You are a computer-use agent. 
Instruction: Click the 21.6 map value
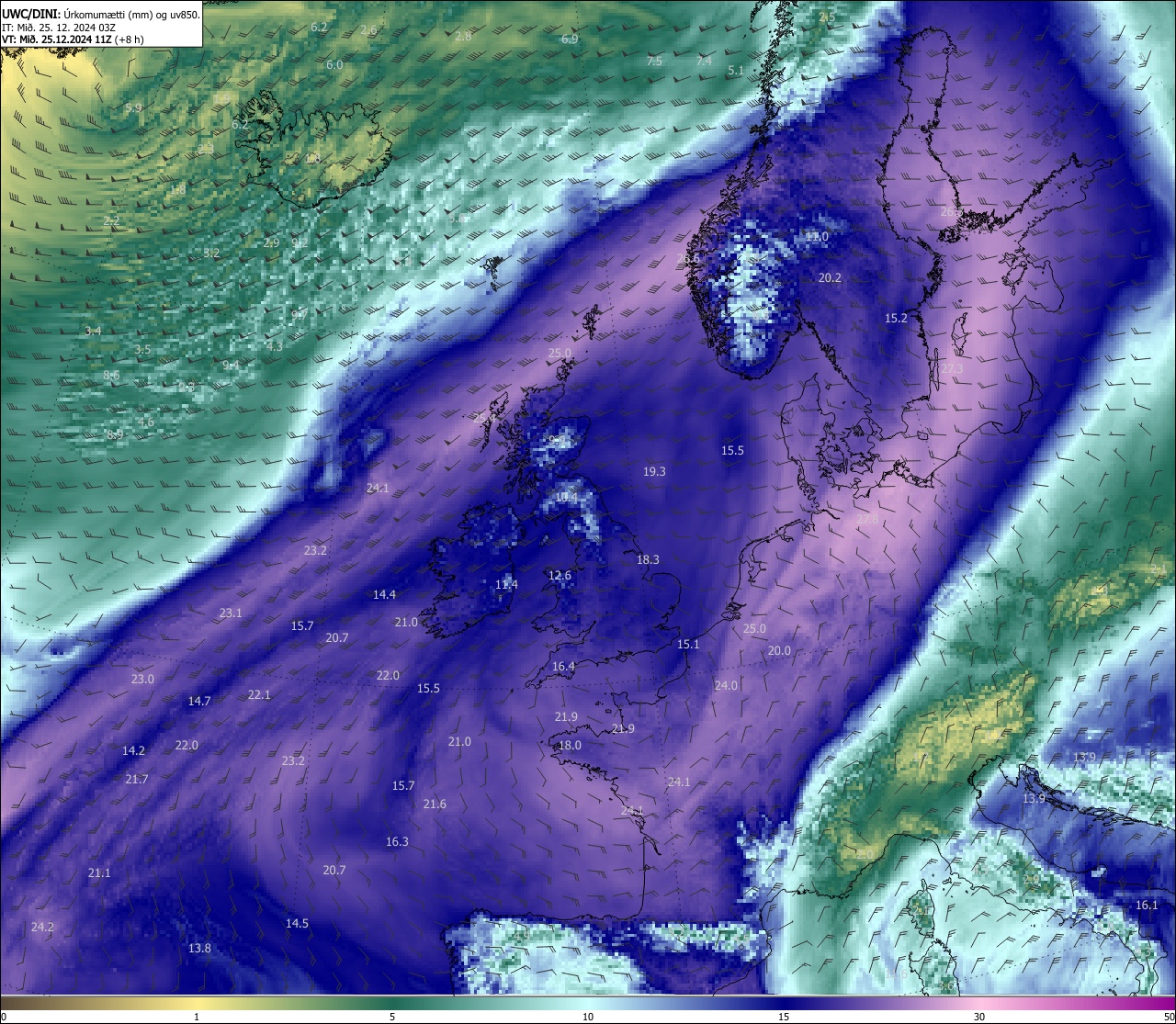tap(435, 804)
